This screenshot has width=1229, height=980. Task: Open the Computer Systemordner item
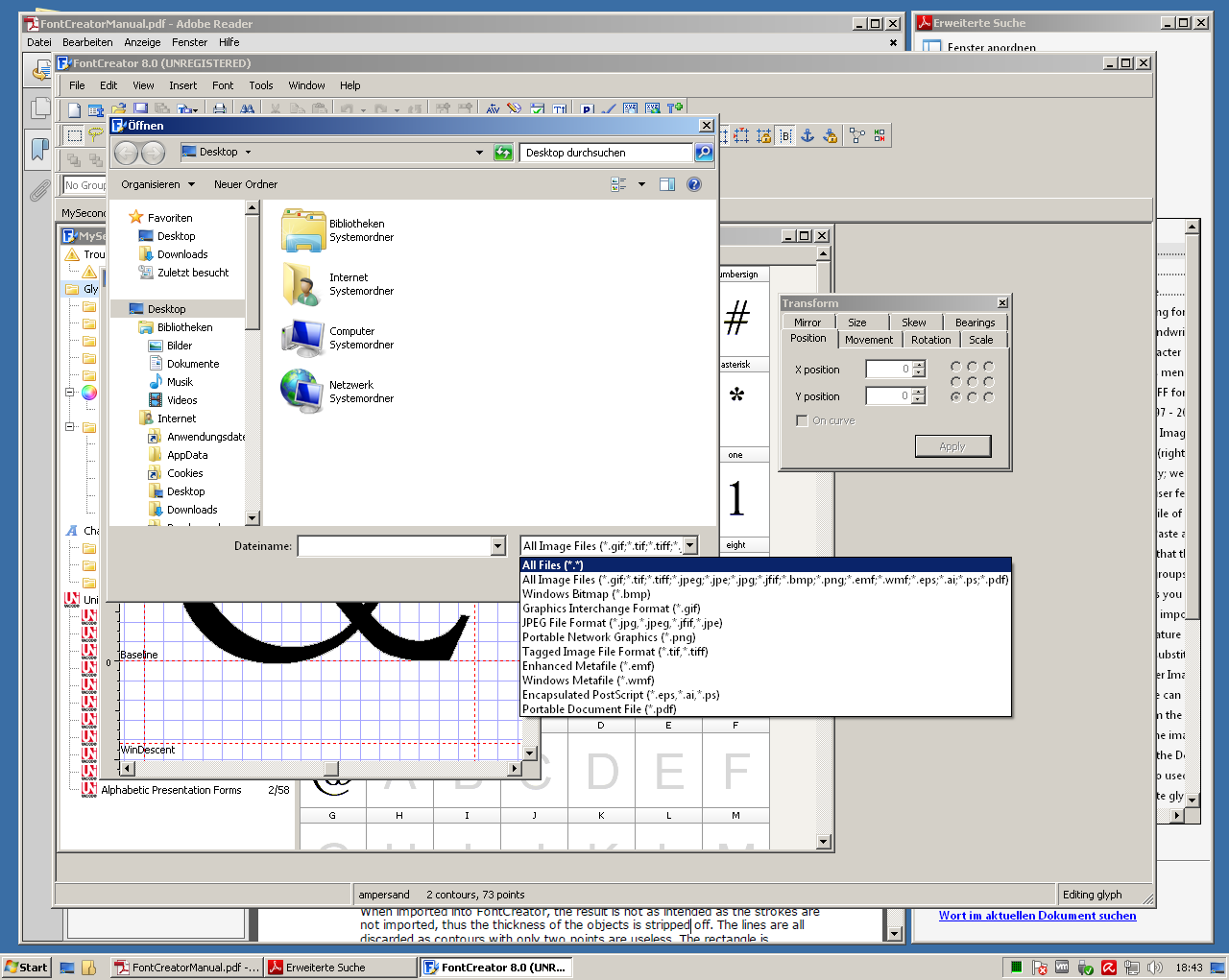[337, 338]
